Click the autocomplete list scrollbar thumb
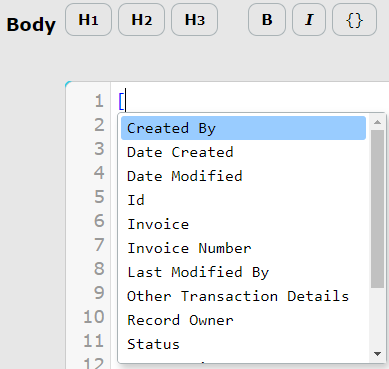Screen dimensions: 389x369 [377, 209]
